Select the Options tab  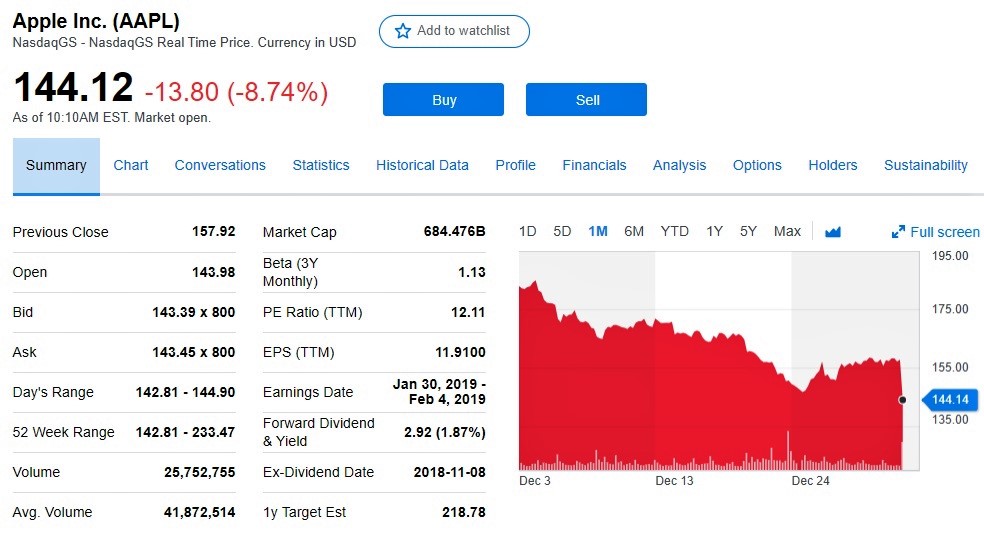757,165
